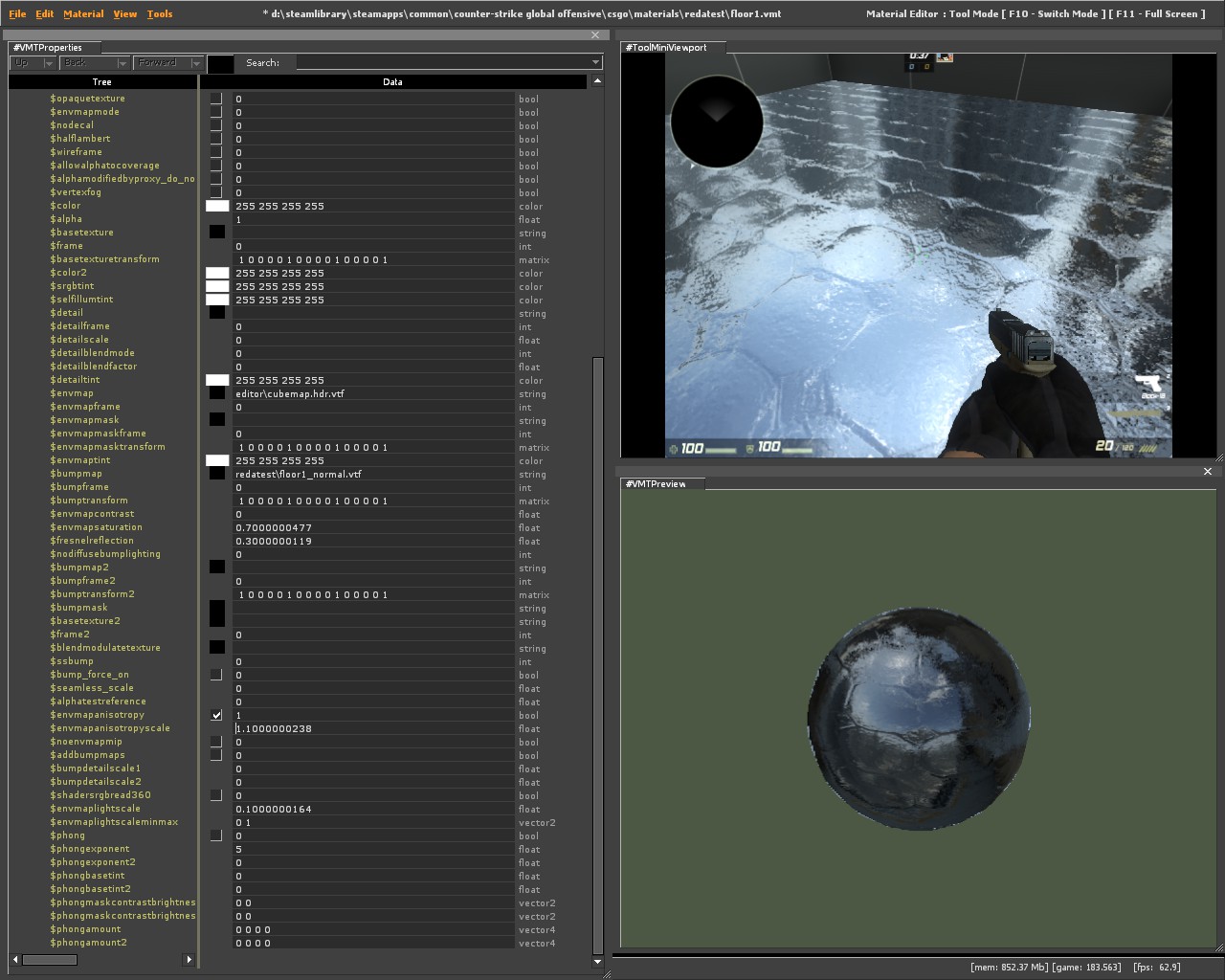This screenshot has width=1225, height=980.
Task: Disable the $envmapanisotropy checkbox
Action: [x=216, y=715]
